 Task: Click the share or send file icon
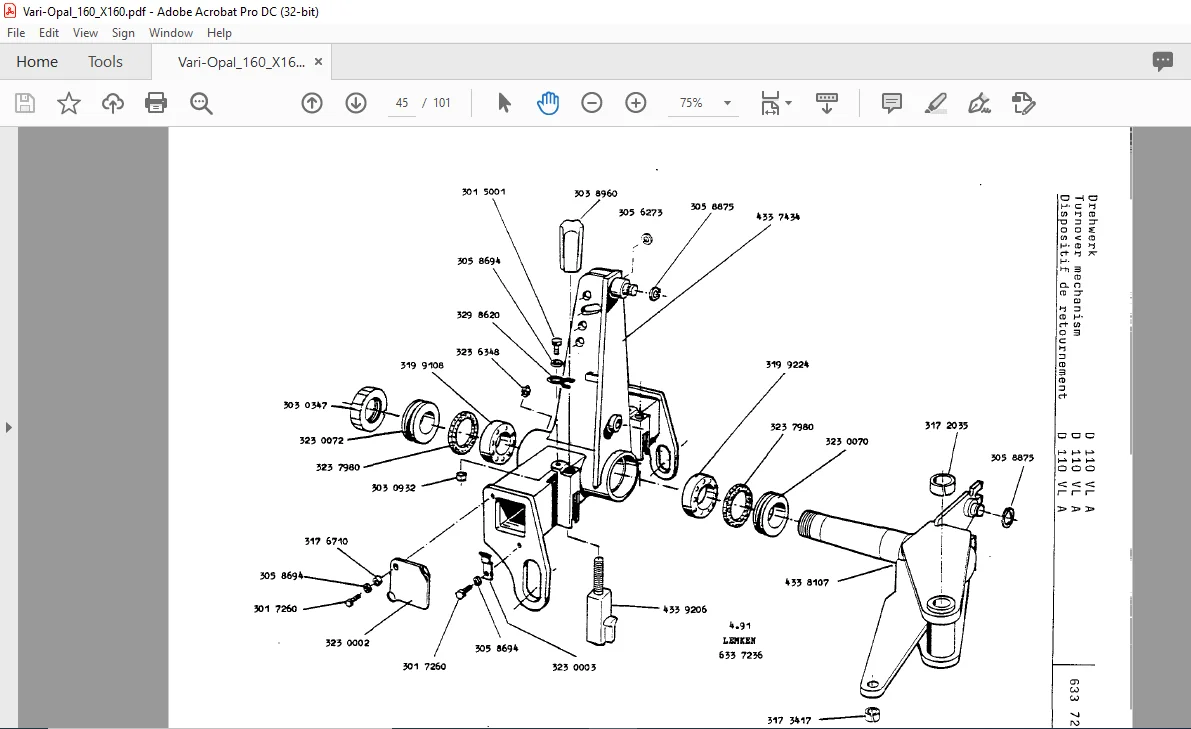(x=1023, y=103)
